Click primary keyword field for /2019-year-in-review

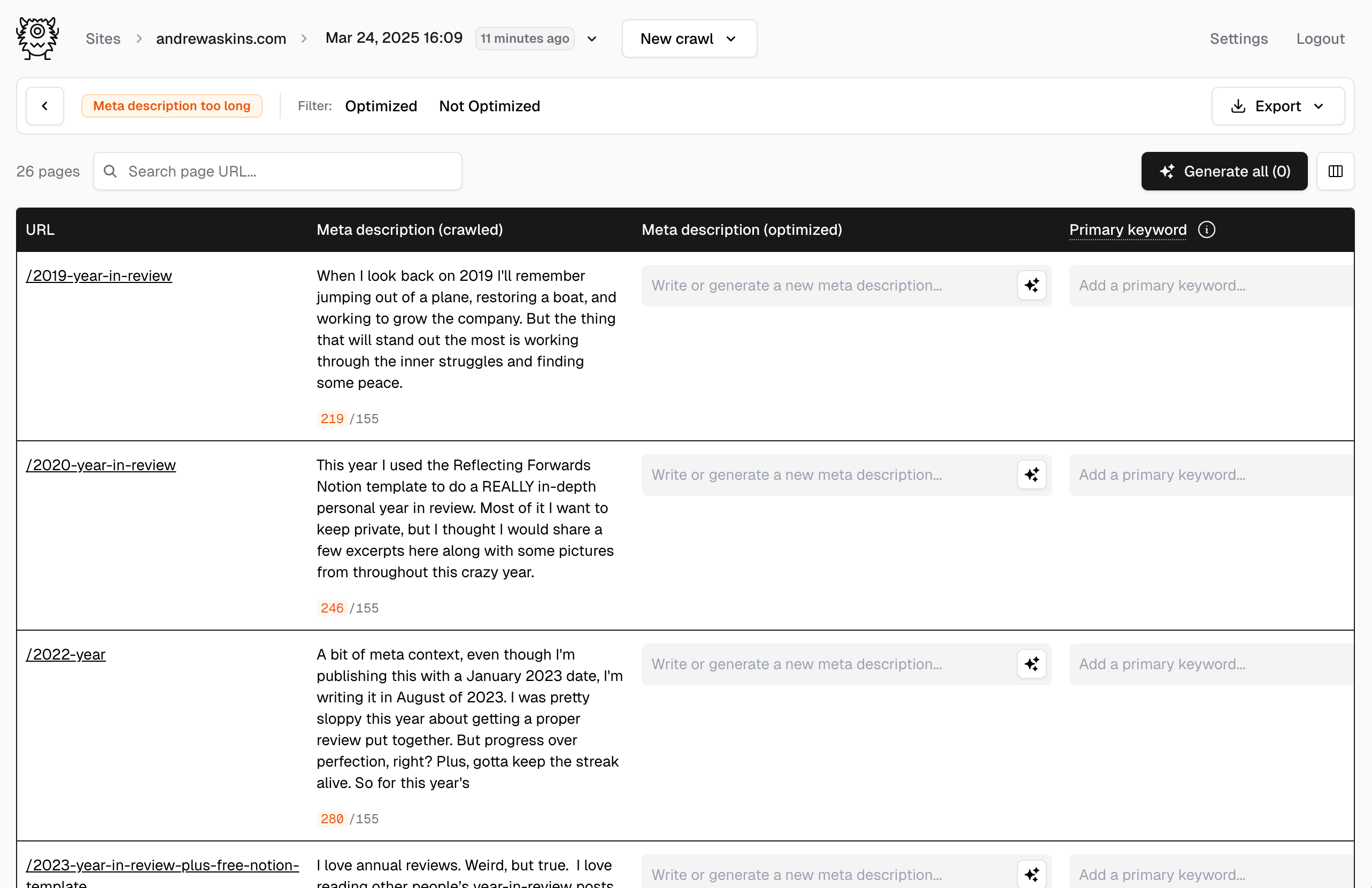[1210, 286]
